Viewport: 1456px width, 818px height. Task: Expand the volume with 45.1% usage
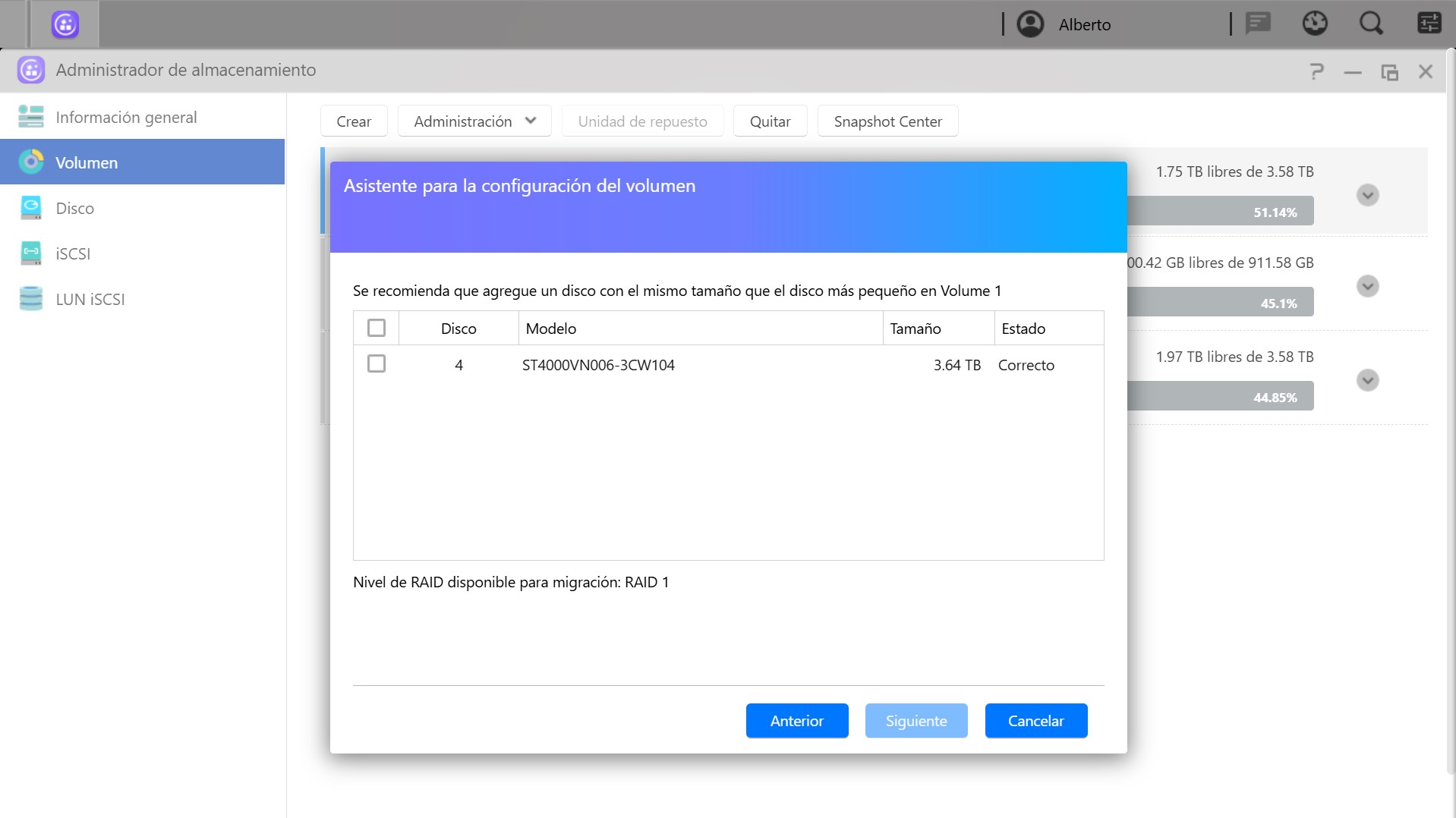(x=1367, y=286)
